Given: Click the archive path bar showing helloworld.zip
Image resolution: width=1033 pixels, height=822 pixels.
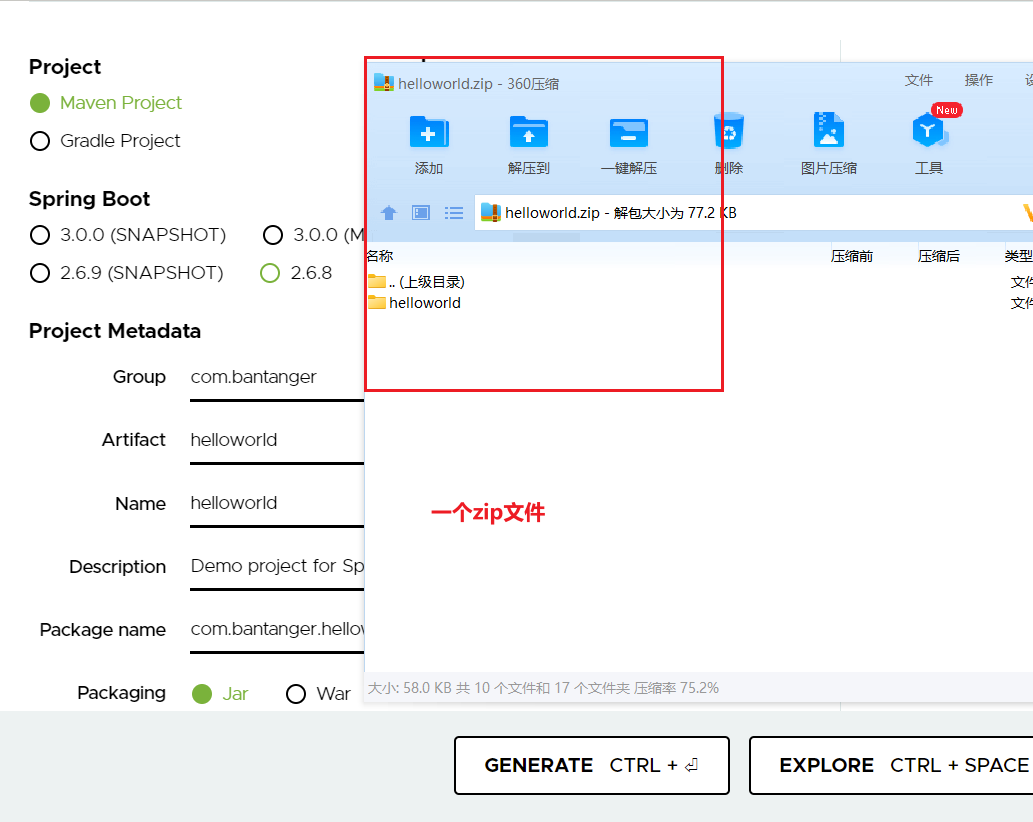Looking at the screenshot, I should coord(753,213).
